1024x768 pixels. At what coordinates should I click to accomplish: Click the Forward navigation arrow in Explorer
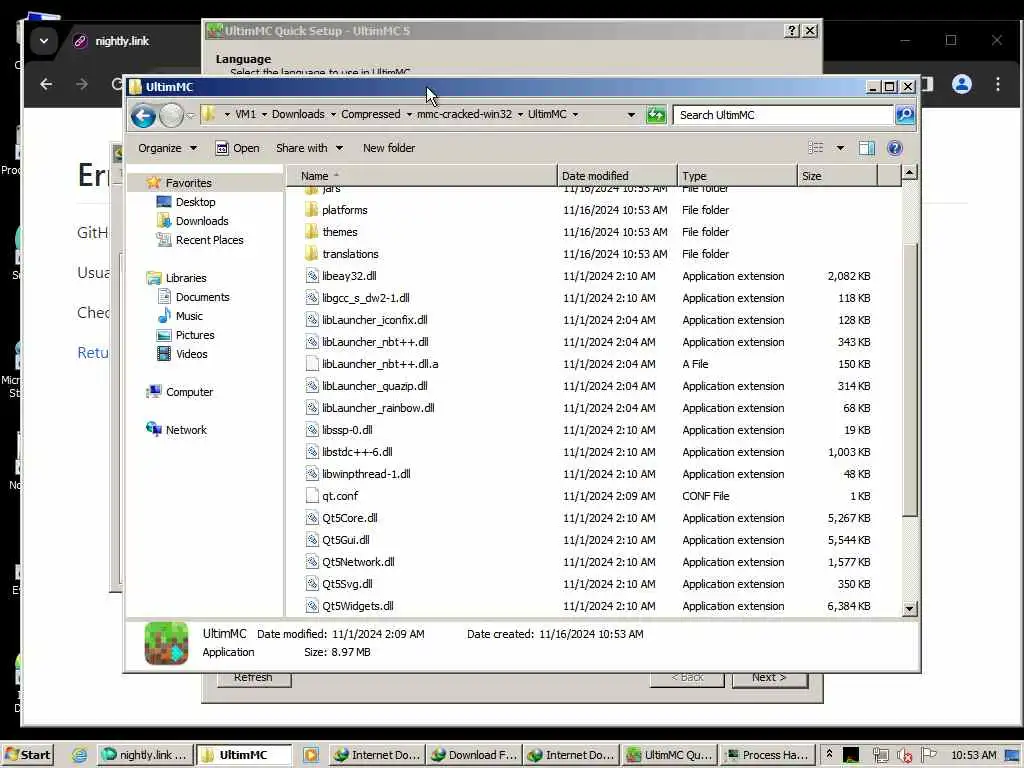[x=172, y=116]
